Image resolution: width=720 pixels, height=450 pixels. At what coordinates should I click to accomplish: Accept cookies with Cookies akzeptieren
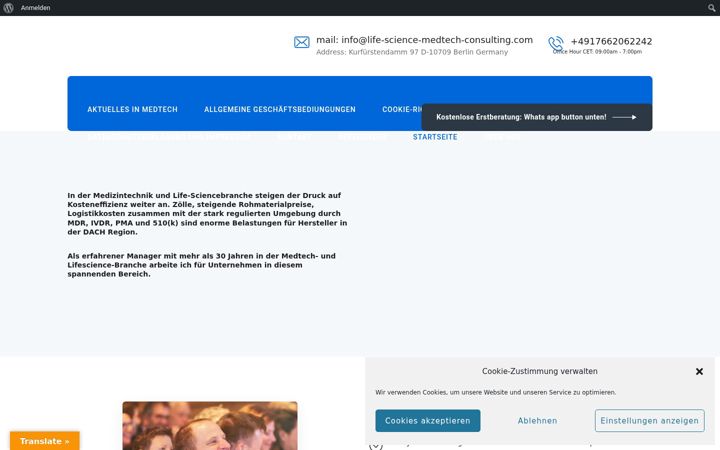[x=428, y=421]
